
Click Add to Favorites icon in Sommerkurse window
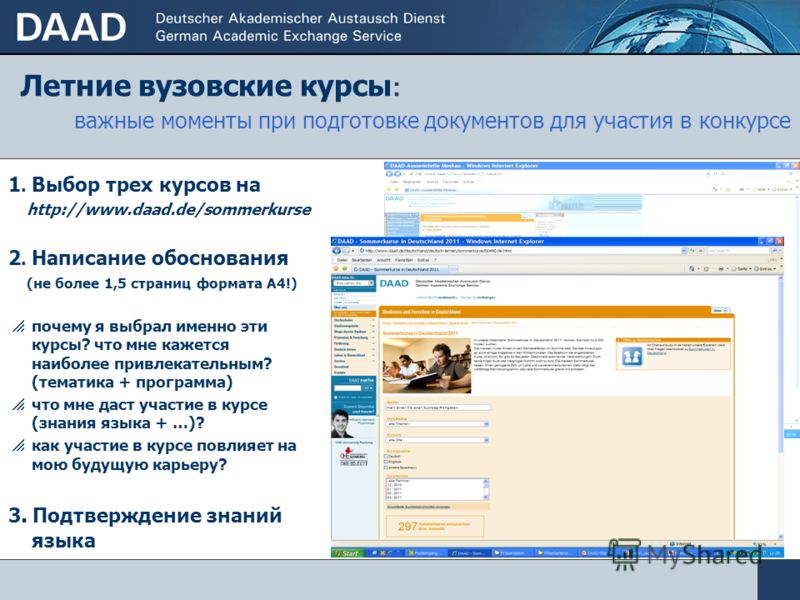point(344,269)
